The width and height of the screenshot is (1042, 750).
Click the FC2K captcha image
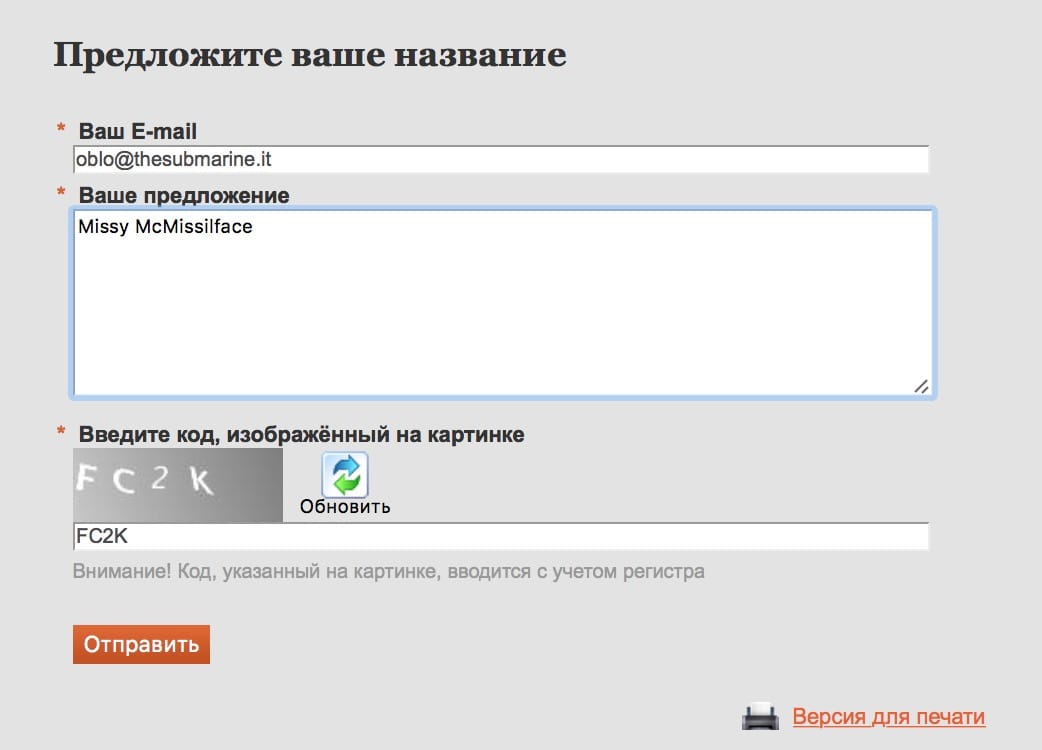point(178,484)
